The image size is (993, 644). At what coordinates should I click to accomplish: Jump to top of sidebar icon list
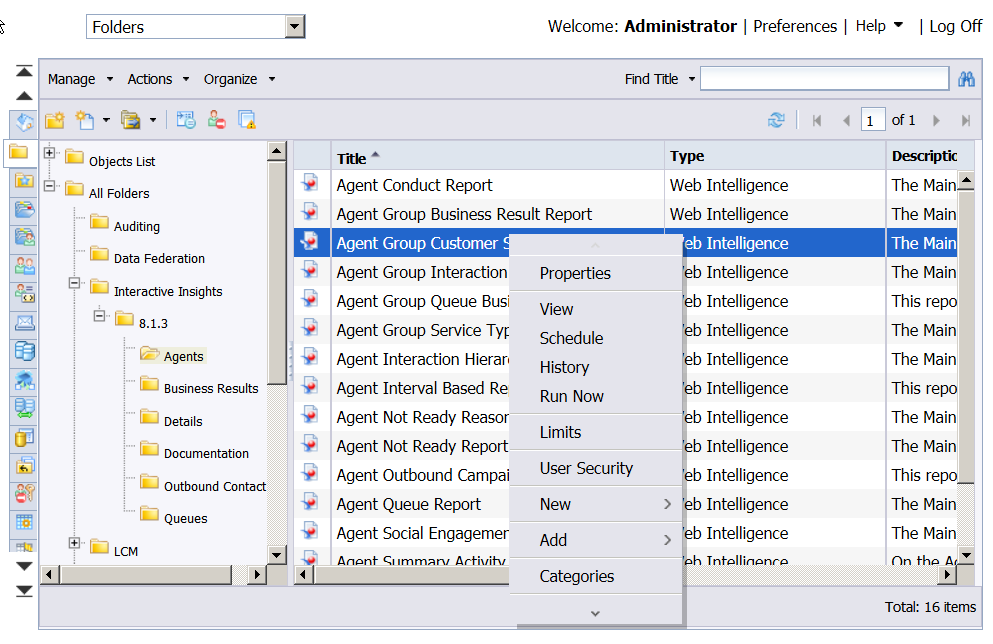click(x=24, y=71)
